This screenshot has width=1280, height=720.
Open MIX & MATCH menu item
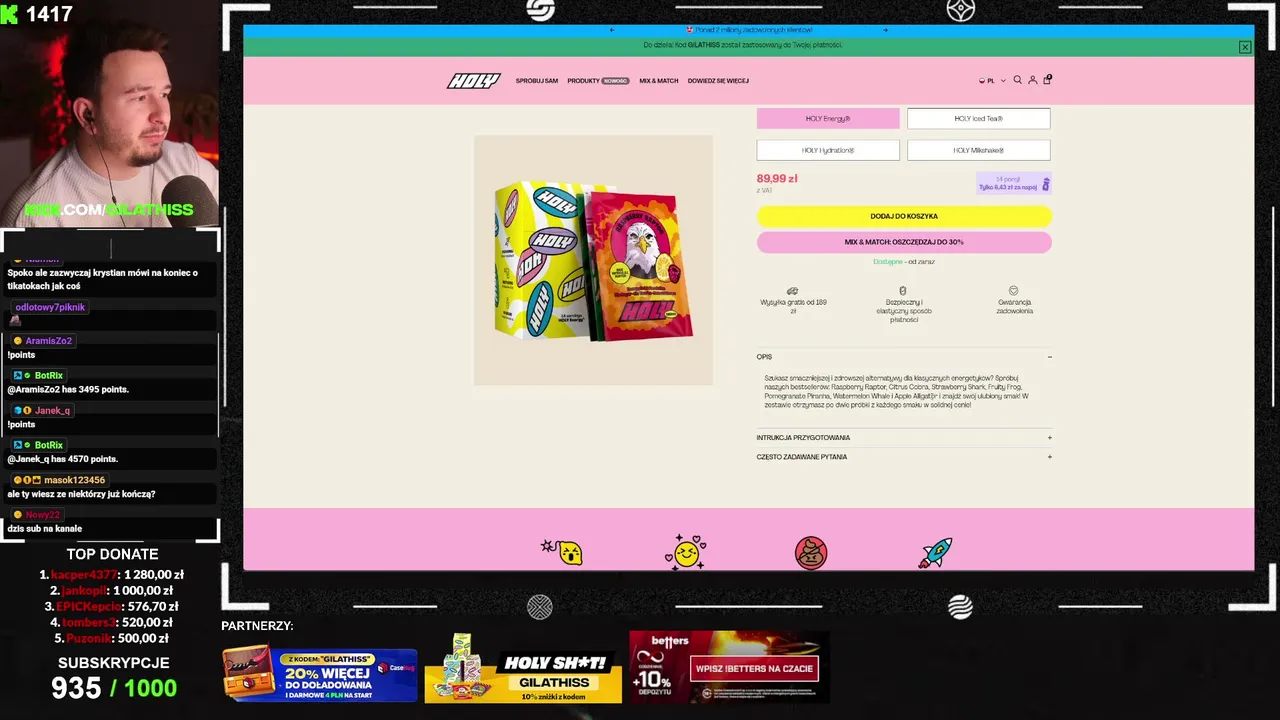659,81
